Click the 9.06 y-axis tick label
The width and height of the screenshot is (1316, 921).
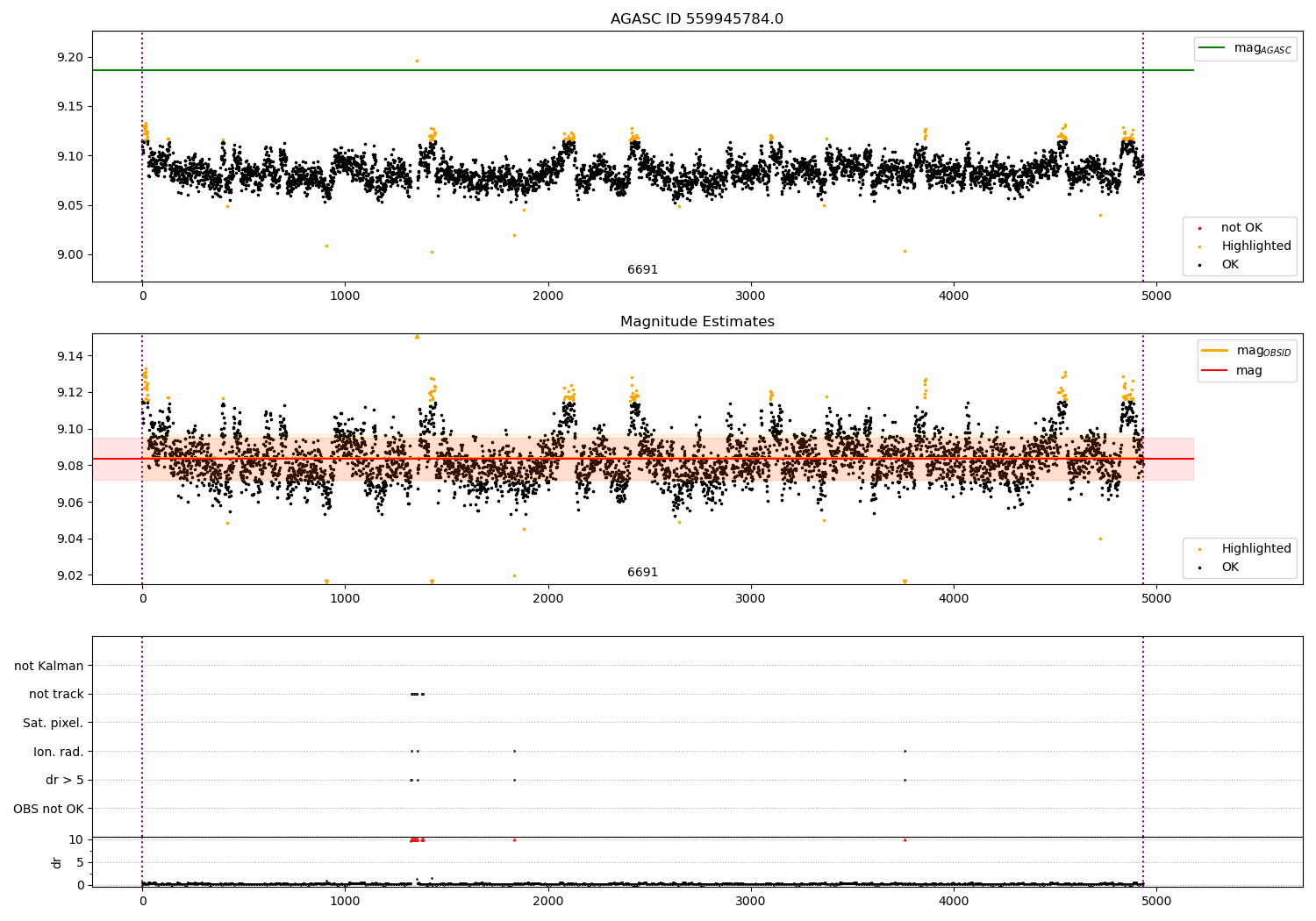pyautogui.click(x=68, y=503)
